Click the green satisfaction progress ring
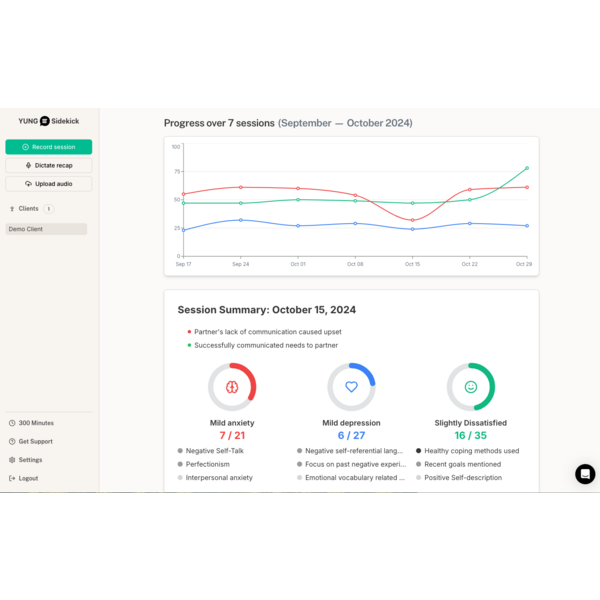 click(x=471, y=387)
